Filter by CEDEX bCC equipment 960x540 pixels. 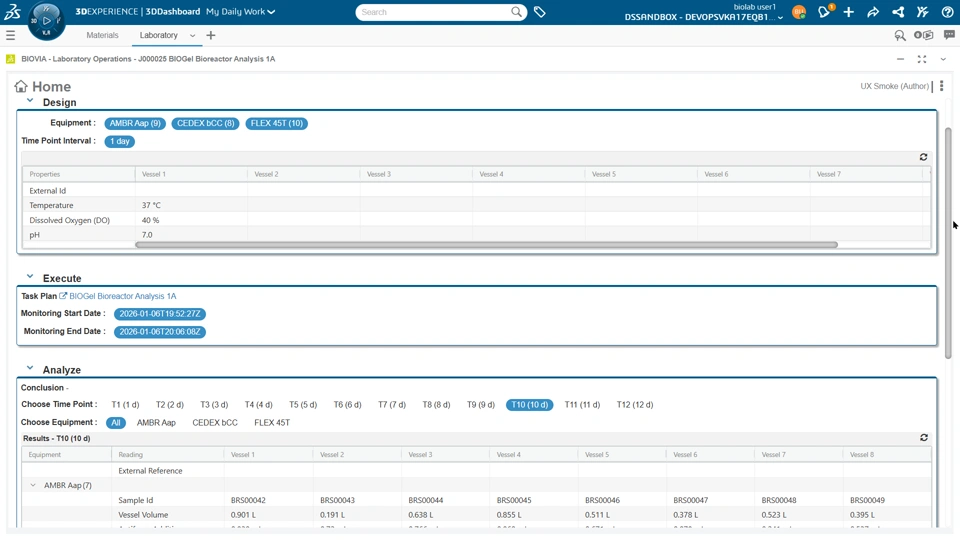click(x=215, y=422)
